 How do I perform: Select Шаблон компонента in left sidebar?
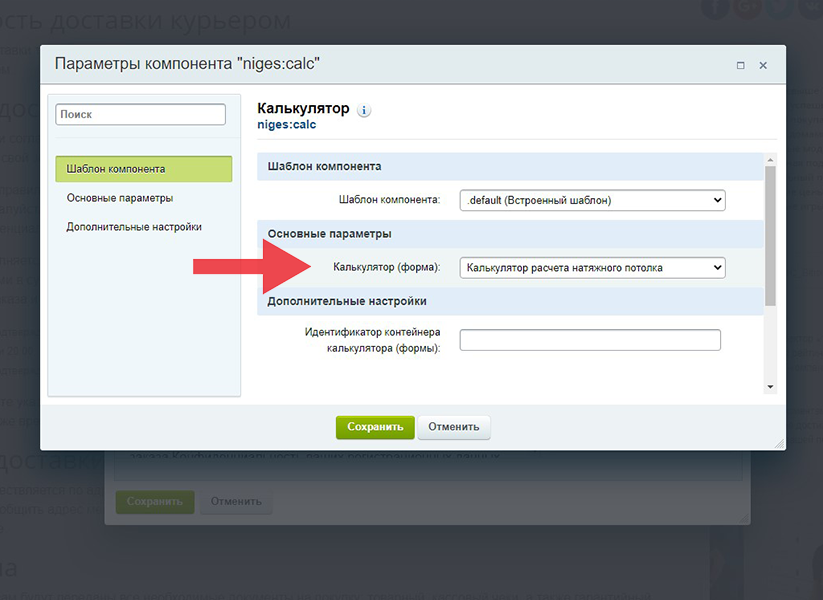pos(144,169)
